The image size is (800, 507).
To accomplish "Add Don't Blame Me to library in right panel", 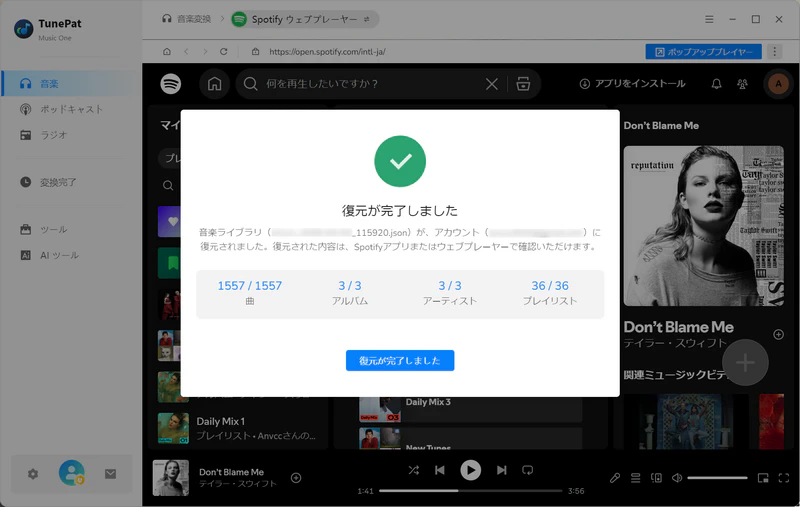I will coord(778,335).
